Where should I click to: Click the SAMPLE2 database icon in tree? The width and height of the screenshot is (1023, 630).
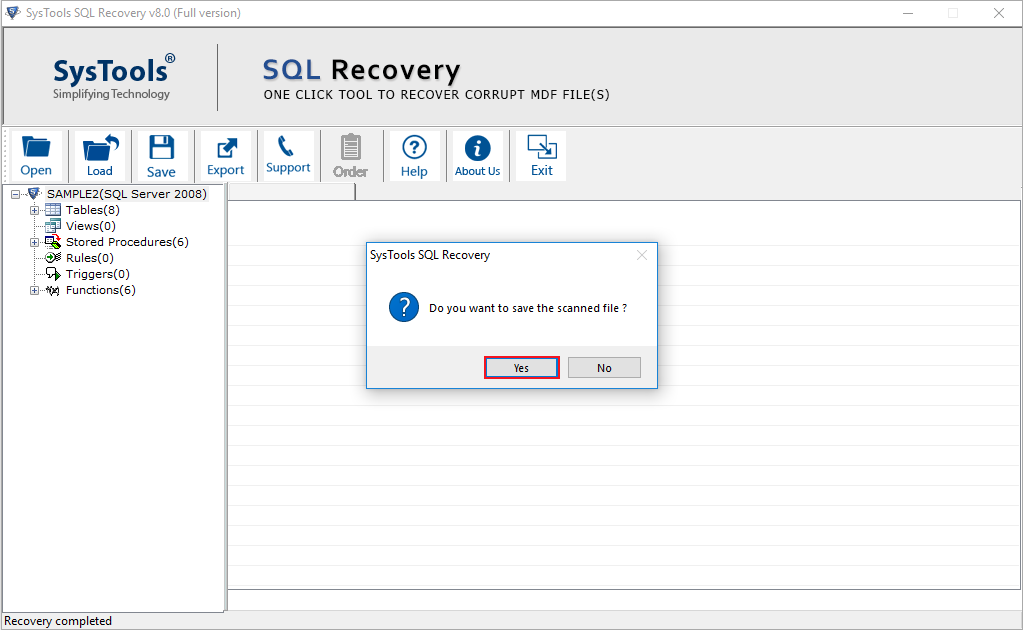[x=35, y=194]
